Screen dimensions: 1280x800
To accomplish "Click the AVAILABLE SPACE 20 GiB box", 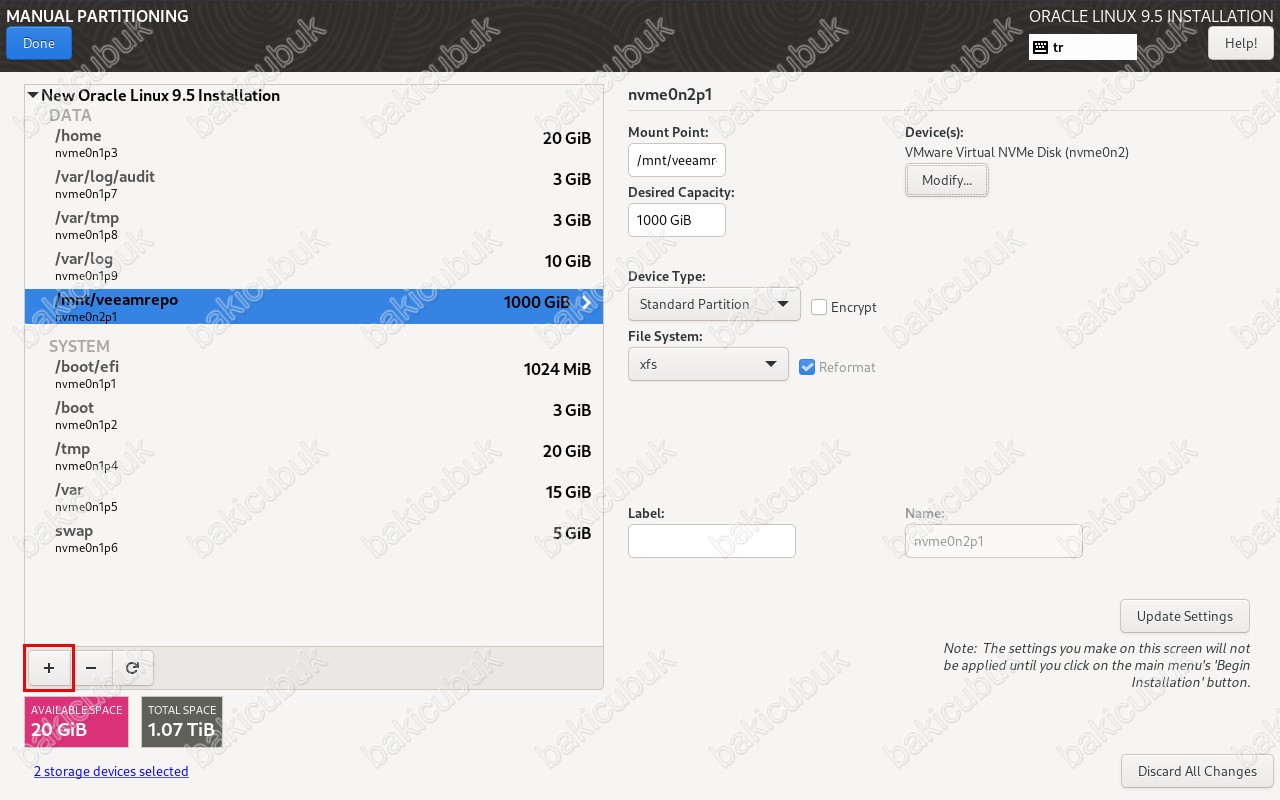I will click(77, 722).
